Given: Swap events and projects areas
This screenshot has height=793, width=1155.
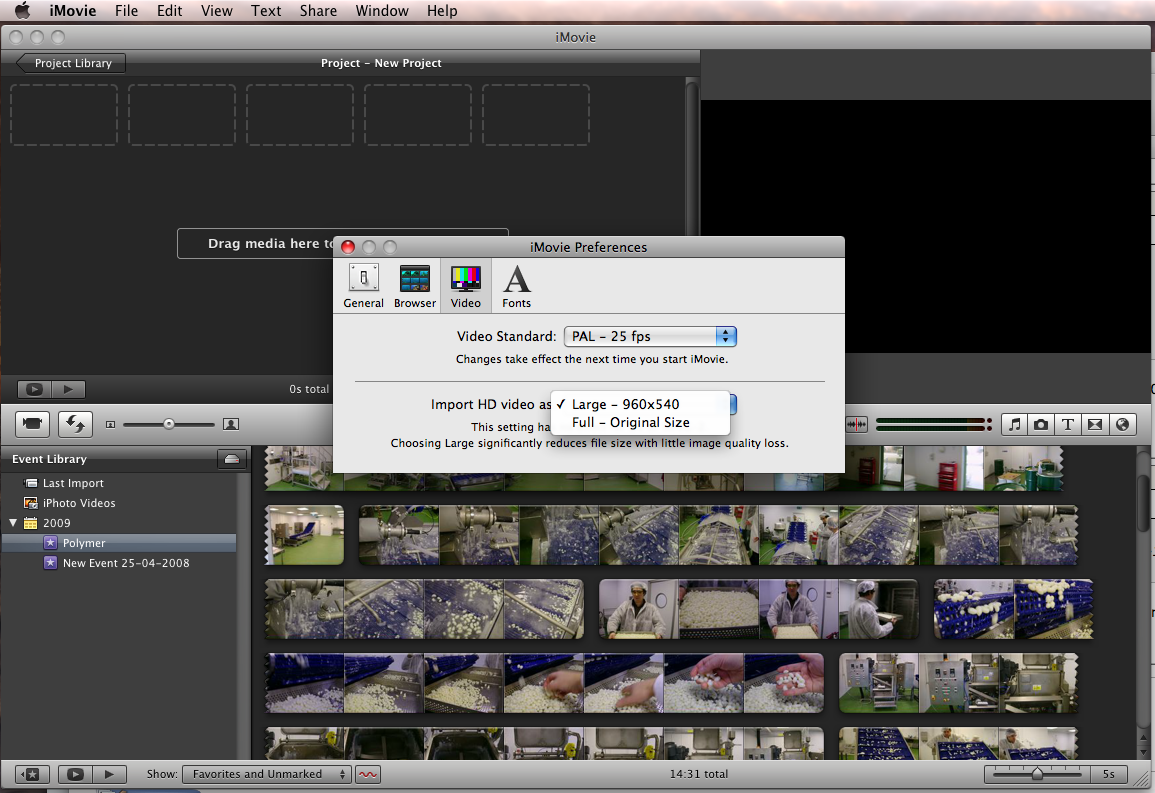Looking at the screenshot, I should pos(76,423).
